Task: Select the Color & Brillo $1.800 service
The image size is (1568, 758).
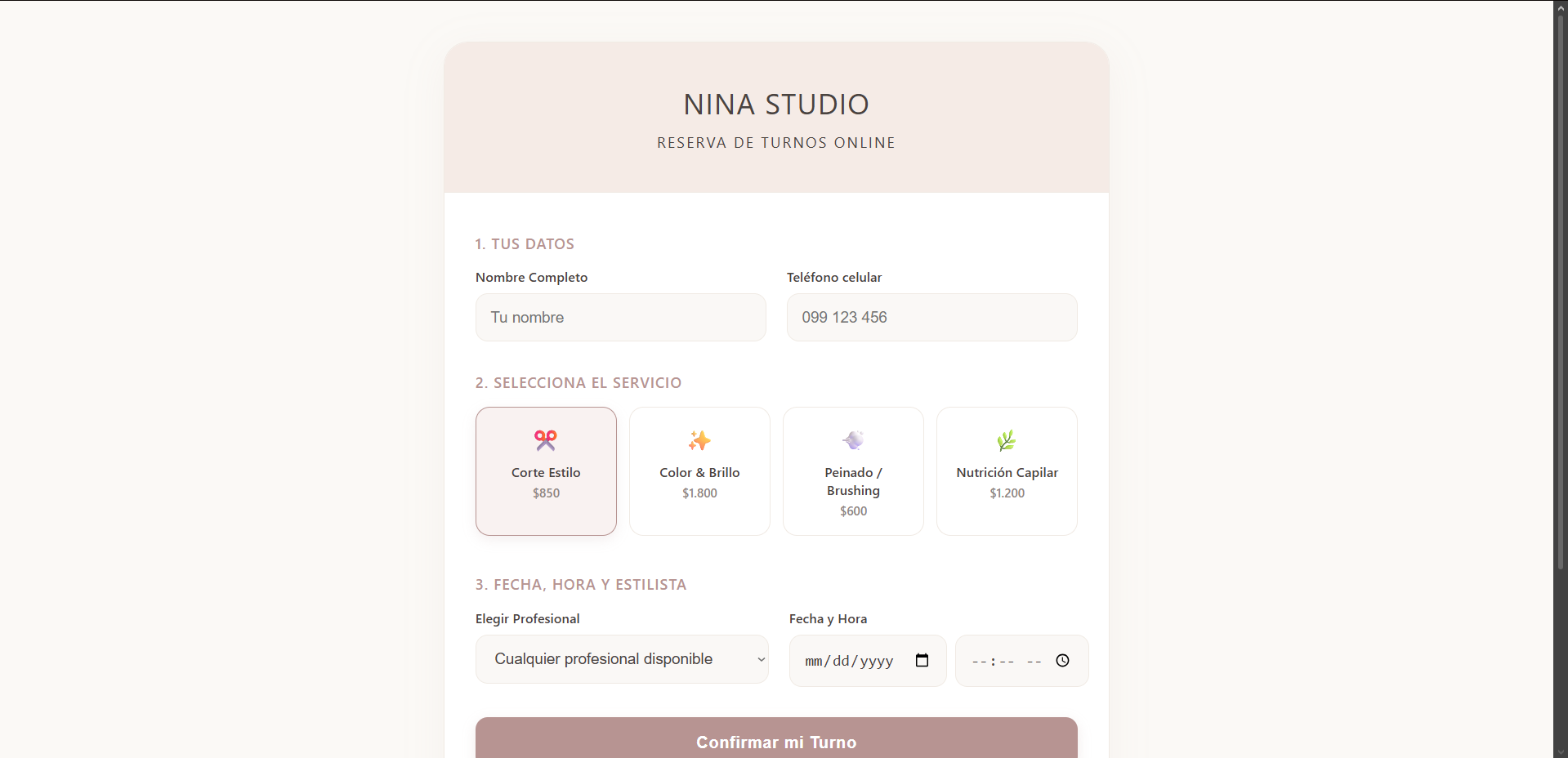Action: (x=699, y=471)
